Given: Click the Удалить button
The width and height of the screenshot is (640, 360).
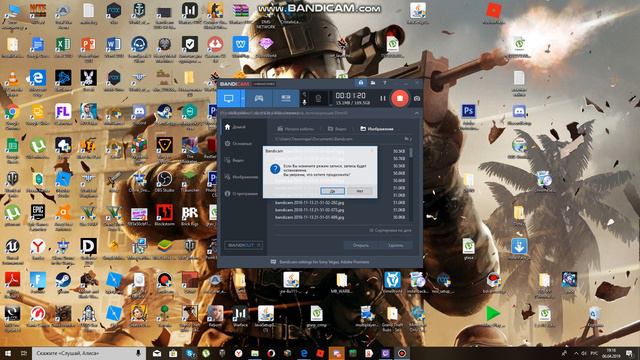Looking at the screenshot, I should click(396, 245).
